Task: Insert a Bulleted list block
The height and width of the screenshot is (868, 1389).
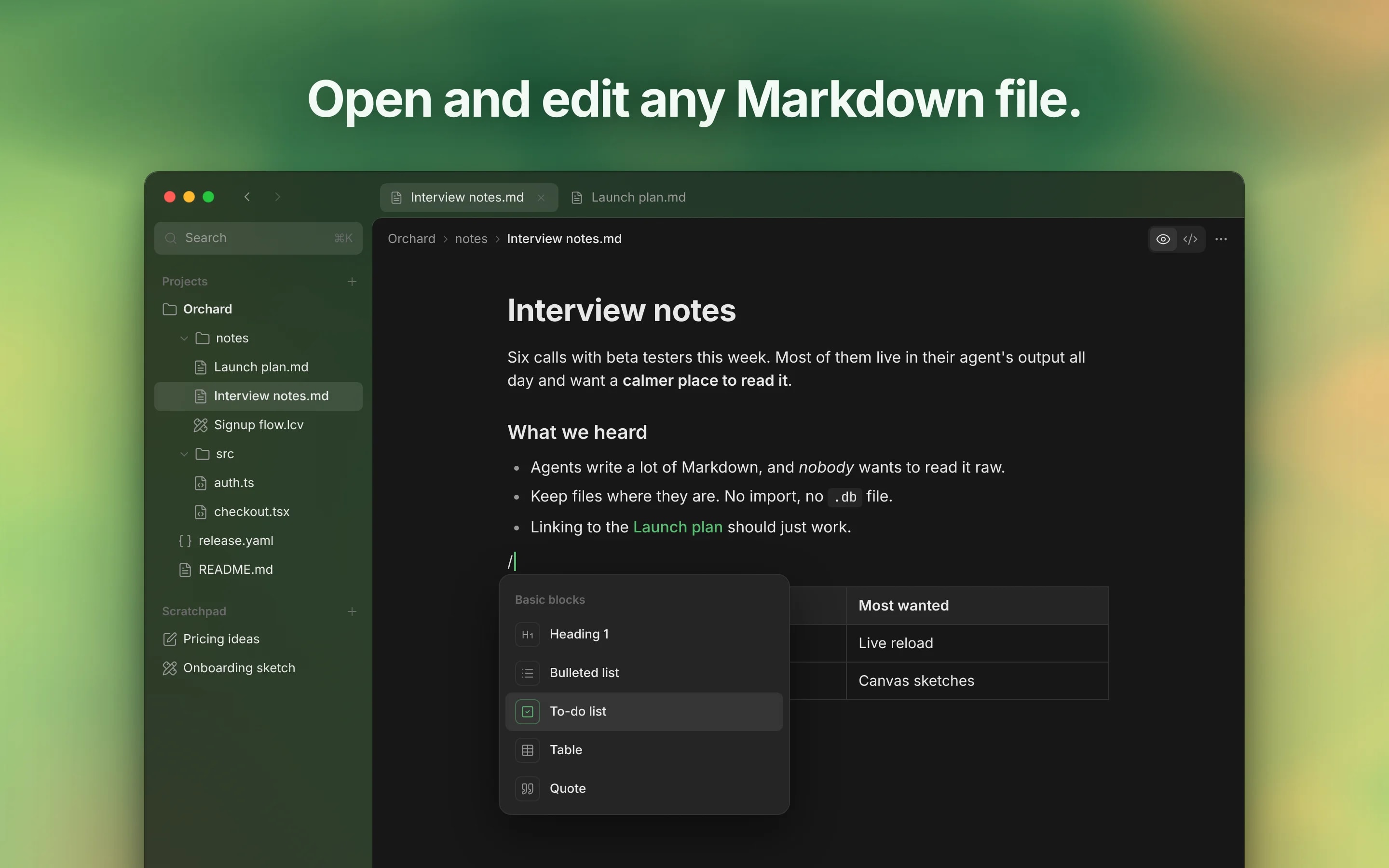Action: tap(644, 673)
